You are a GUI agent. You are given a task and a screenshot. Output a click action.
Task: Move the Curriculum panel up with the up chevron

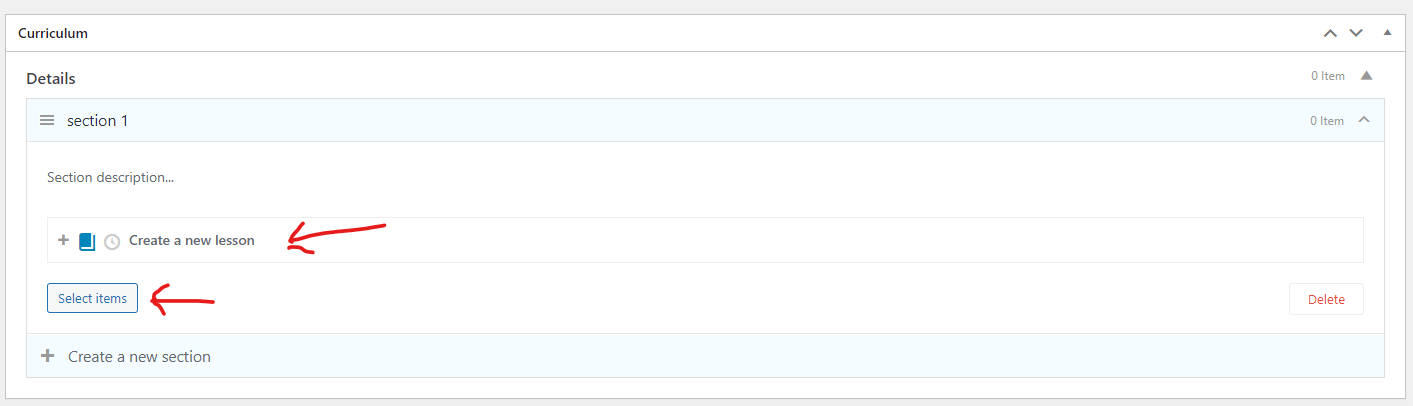click(x=1330, y=33)
